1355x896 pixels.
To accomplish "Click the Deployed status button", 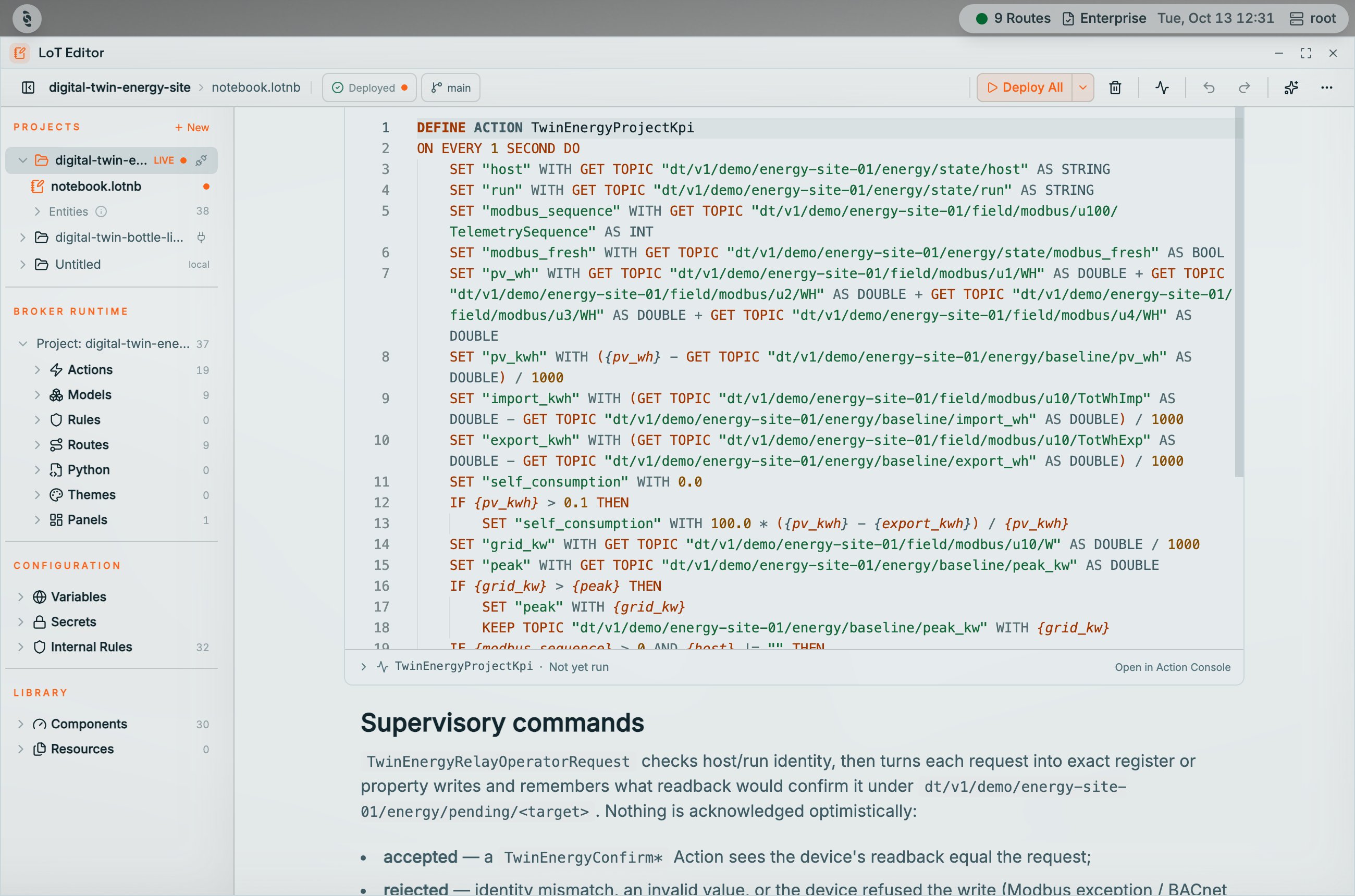I will click(369, 88).
